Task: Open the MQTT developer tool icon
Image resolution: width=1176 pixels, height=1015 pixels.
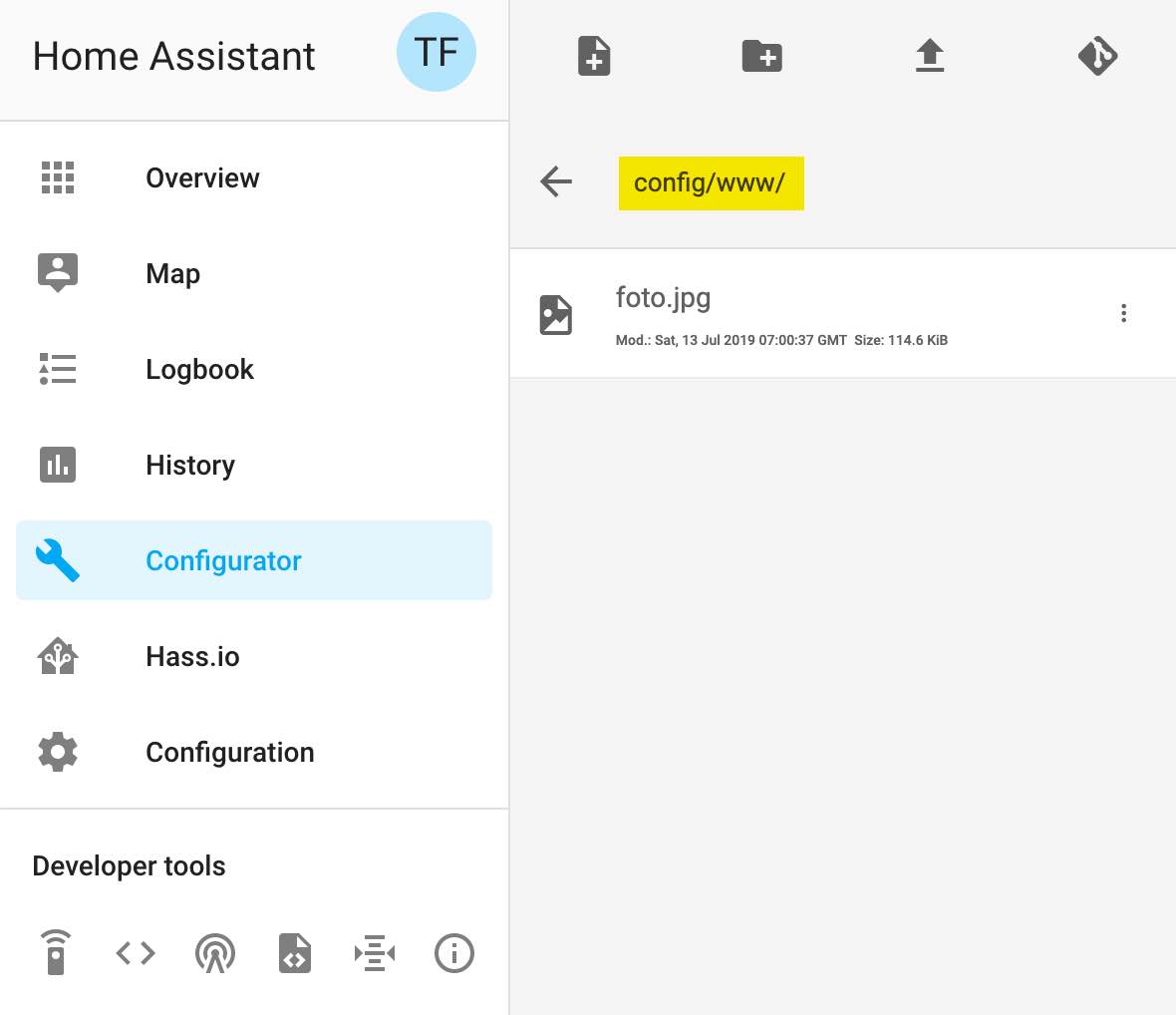Action: pyautogui.click(x=375, y=953)
